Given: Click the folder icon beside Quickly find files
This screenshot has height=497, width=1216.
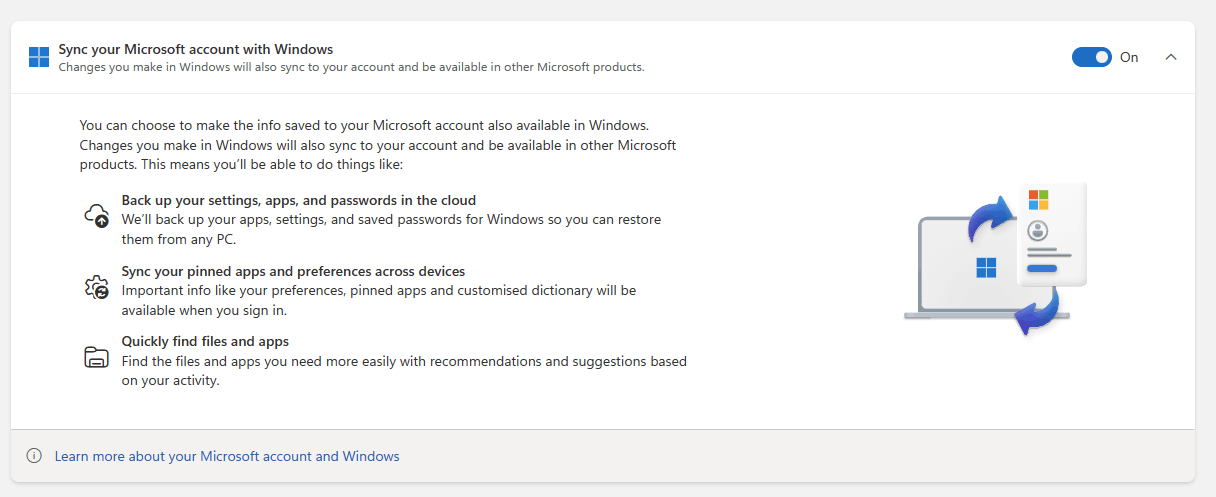Looking at the screenshot, I should [x=96, y=357].
